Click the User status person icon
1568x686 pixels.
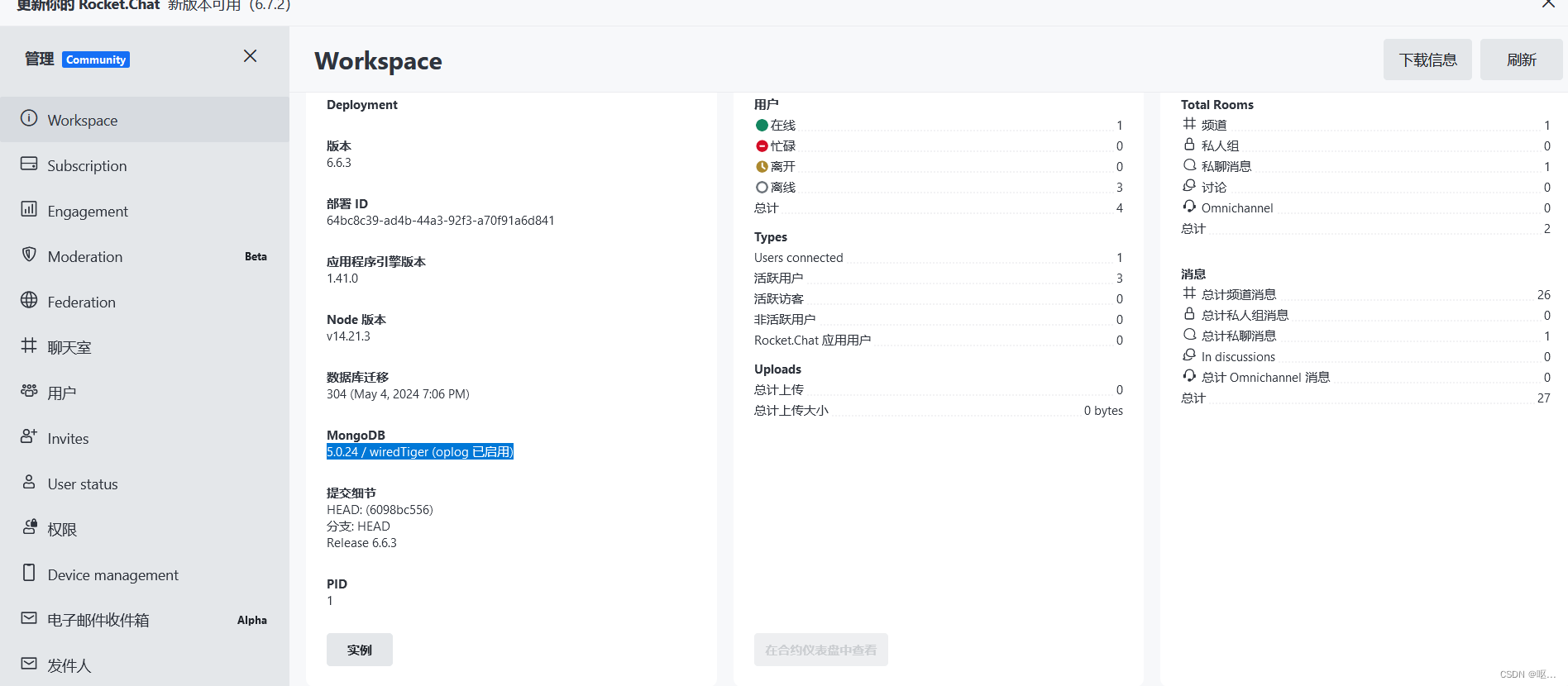click(x=29, y=482)
